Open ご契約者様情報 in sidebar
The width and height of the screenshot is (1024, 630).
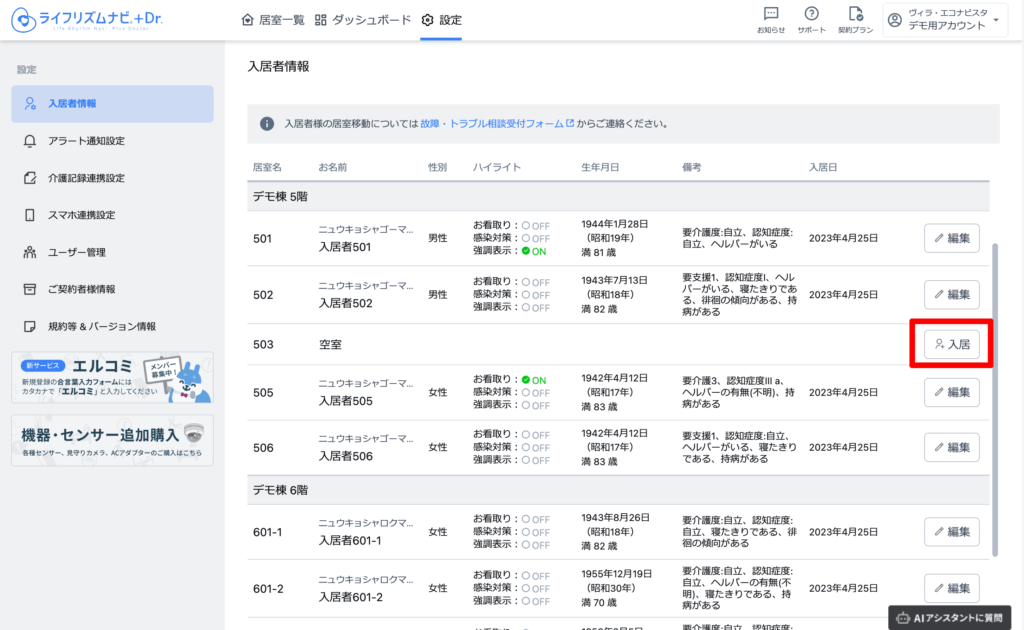(81, 289)
